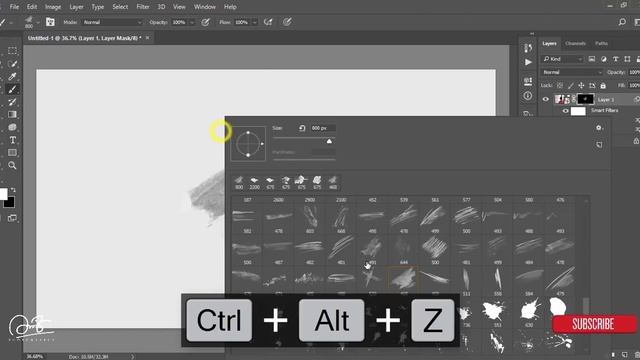Filter layers by shape type
Viewport: 640px width, 360px height.
(x=627, y=59)
